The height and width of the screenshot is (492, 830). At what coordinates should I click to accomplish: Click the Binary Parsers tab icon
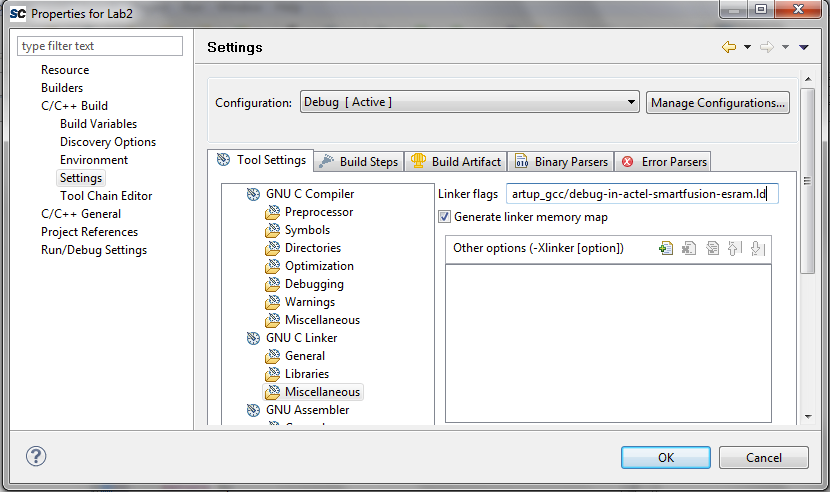tap(521, 161)
